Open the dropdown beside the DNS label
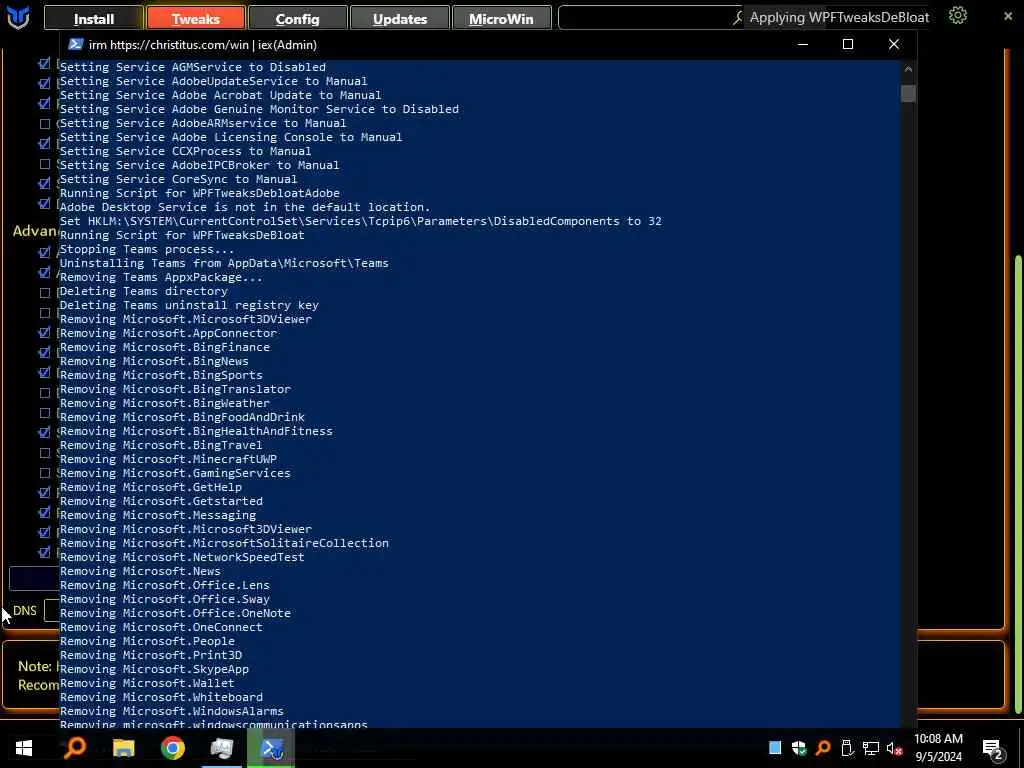The image size is (1024, 768). click(52, 611)
